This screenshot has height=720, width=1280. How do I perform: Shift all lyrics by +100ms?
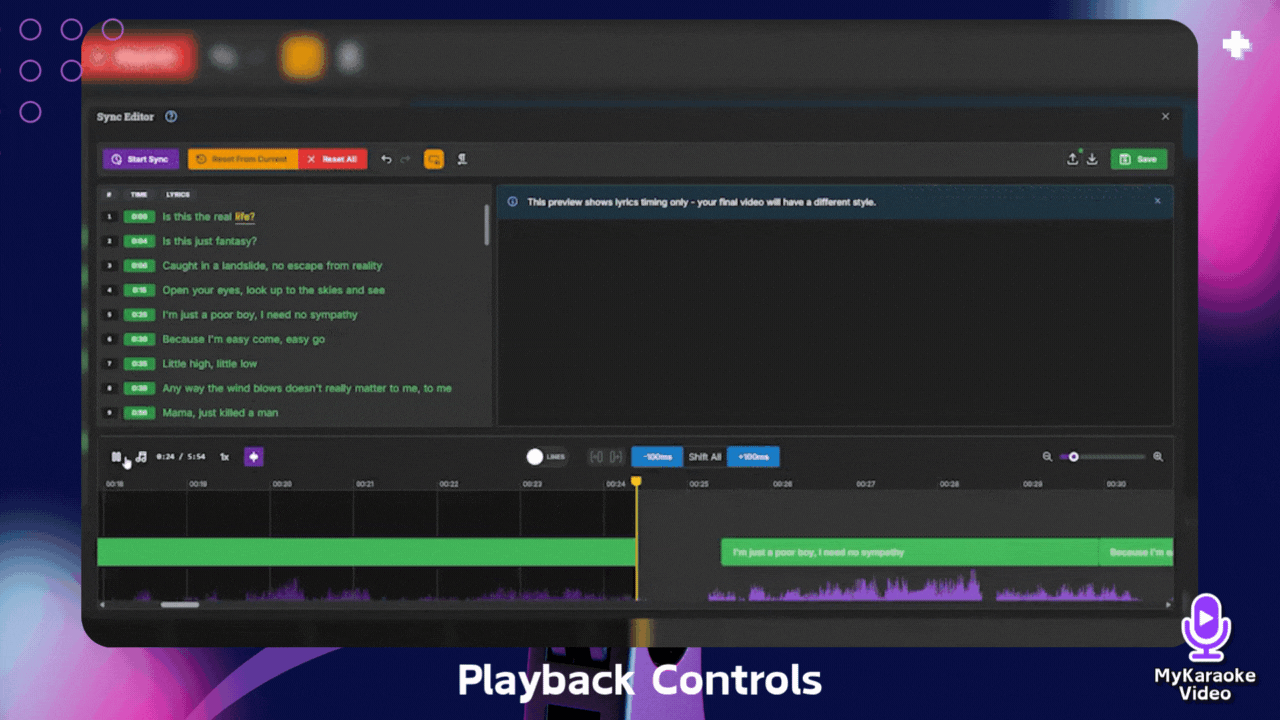[753, 457]
